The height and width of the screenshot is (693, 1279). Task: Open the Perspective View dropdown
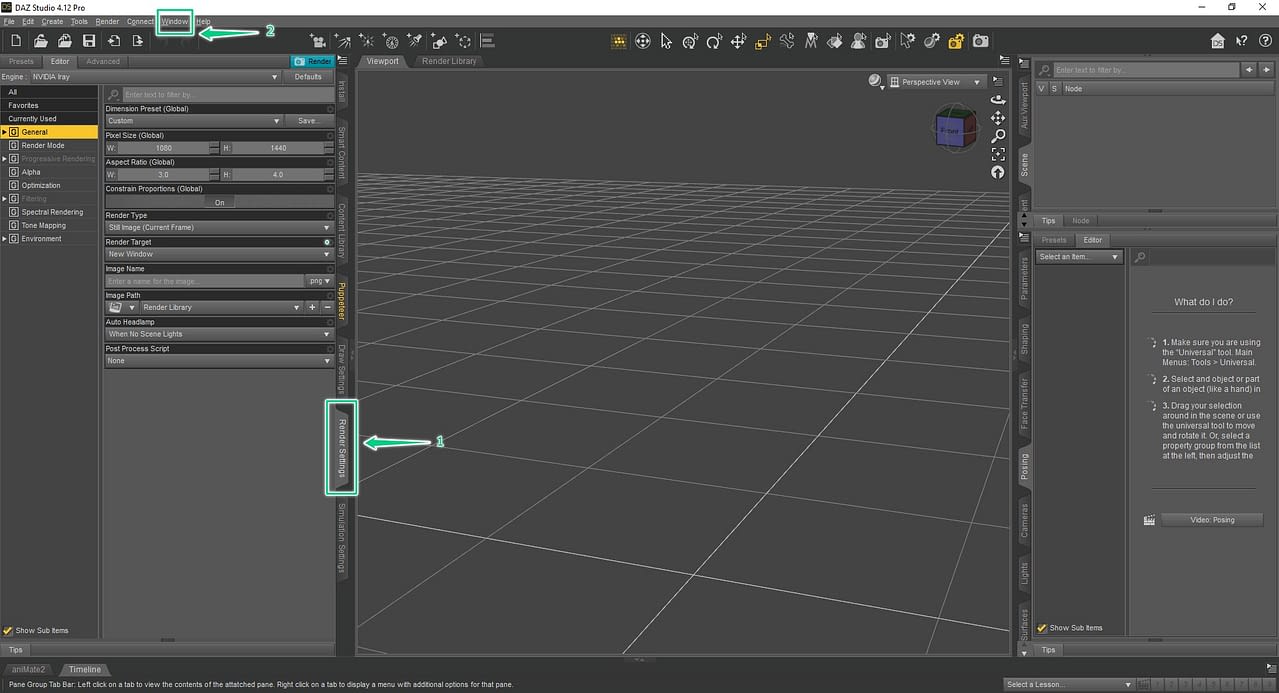tap(935, 81)
